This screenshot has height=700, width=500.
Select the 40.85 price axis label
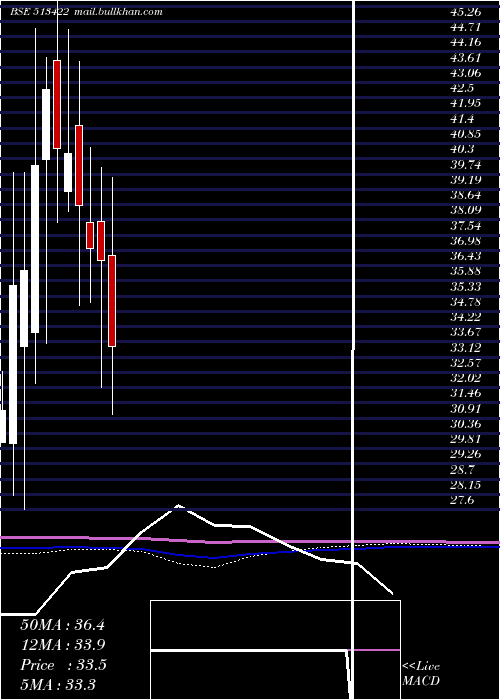point(465,134)
